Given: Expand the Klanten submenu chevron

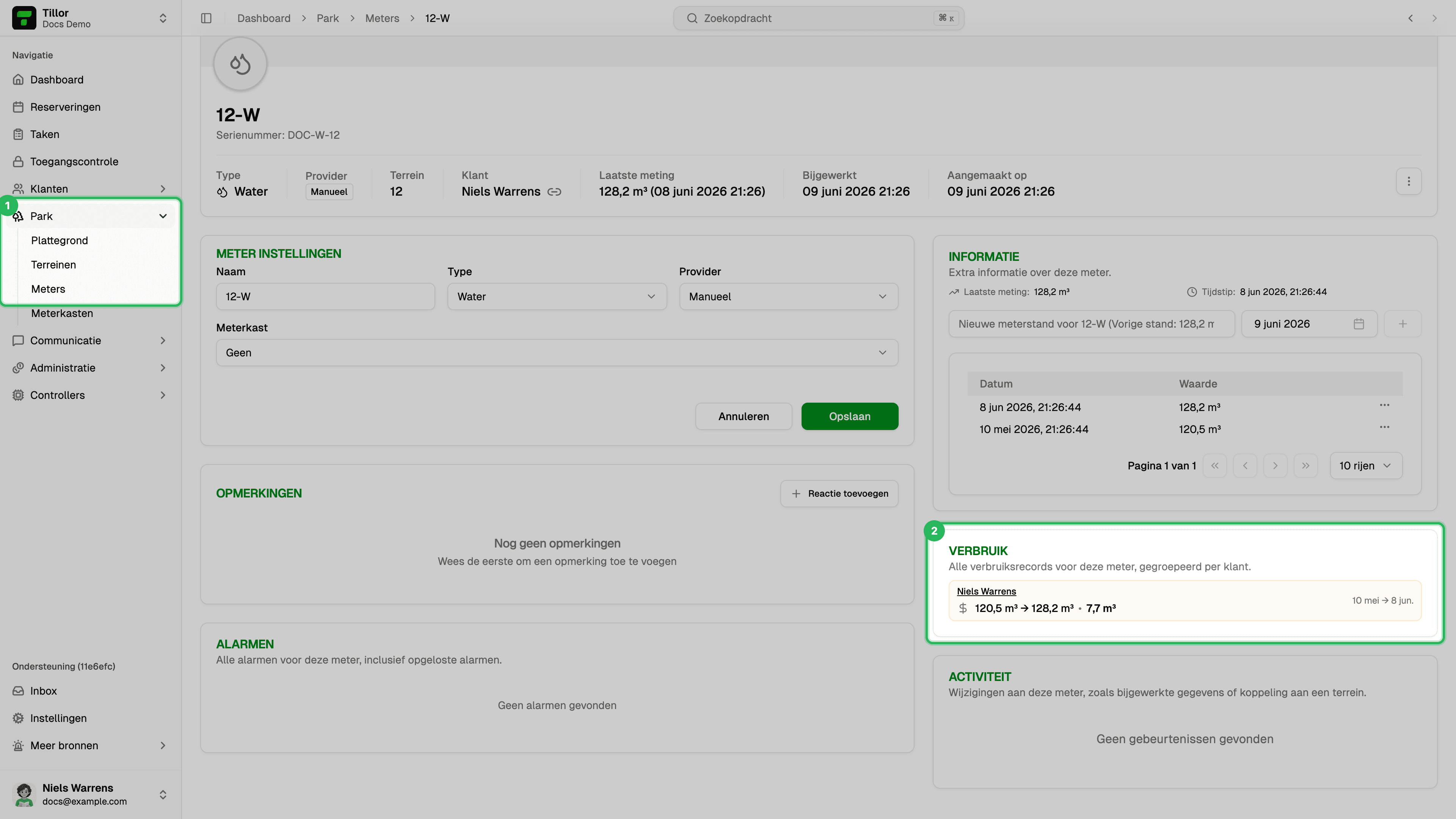Looking at the screenshot, I should (x=163, y=189).
